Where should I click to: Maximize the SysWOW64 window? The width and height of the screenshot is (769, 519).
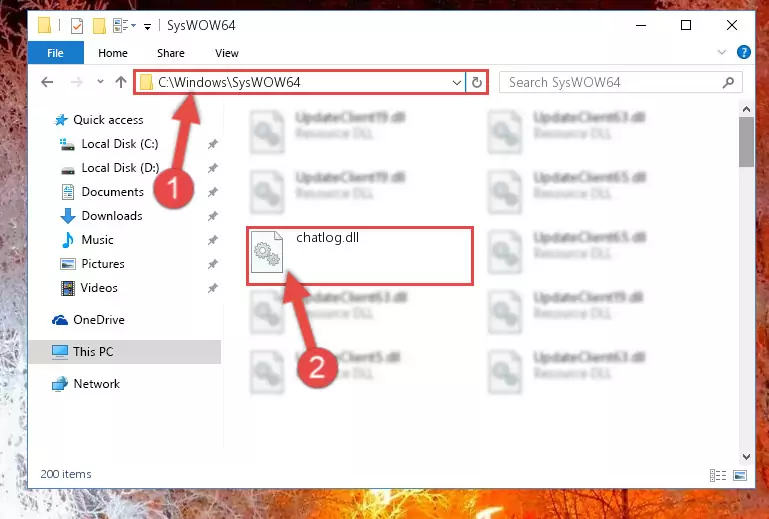686,25
